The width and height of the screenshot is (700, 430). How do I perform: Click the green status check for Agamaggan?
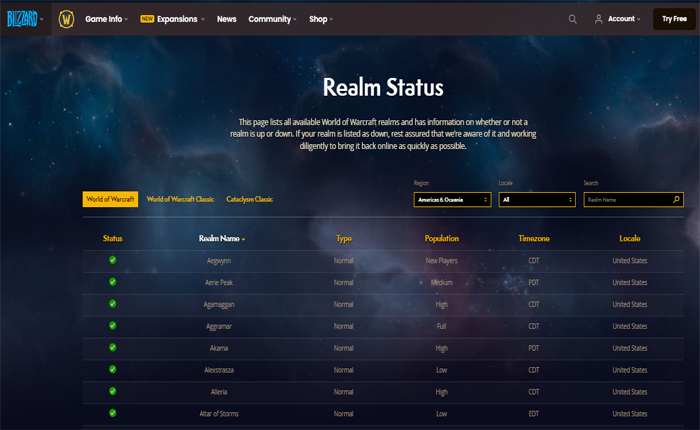[112, 304]
